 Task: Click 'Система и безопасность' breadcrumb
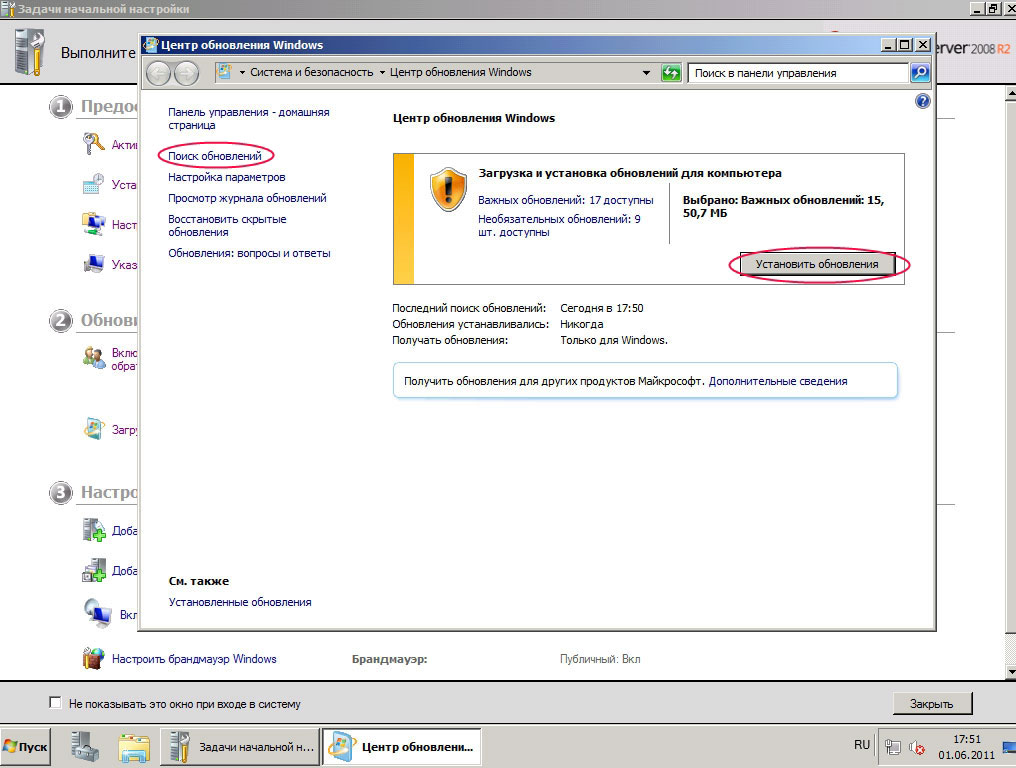(312, 72)
